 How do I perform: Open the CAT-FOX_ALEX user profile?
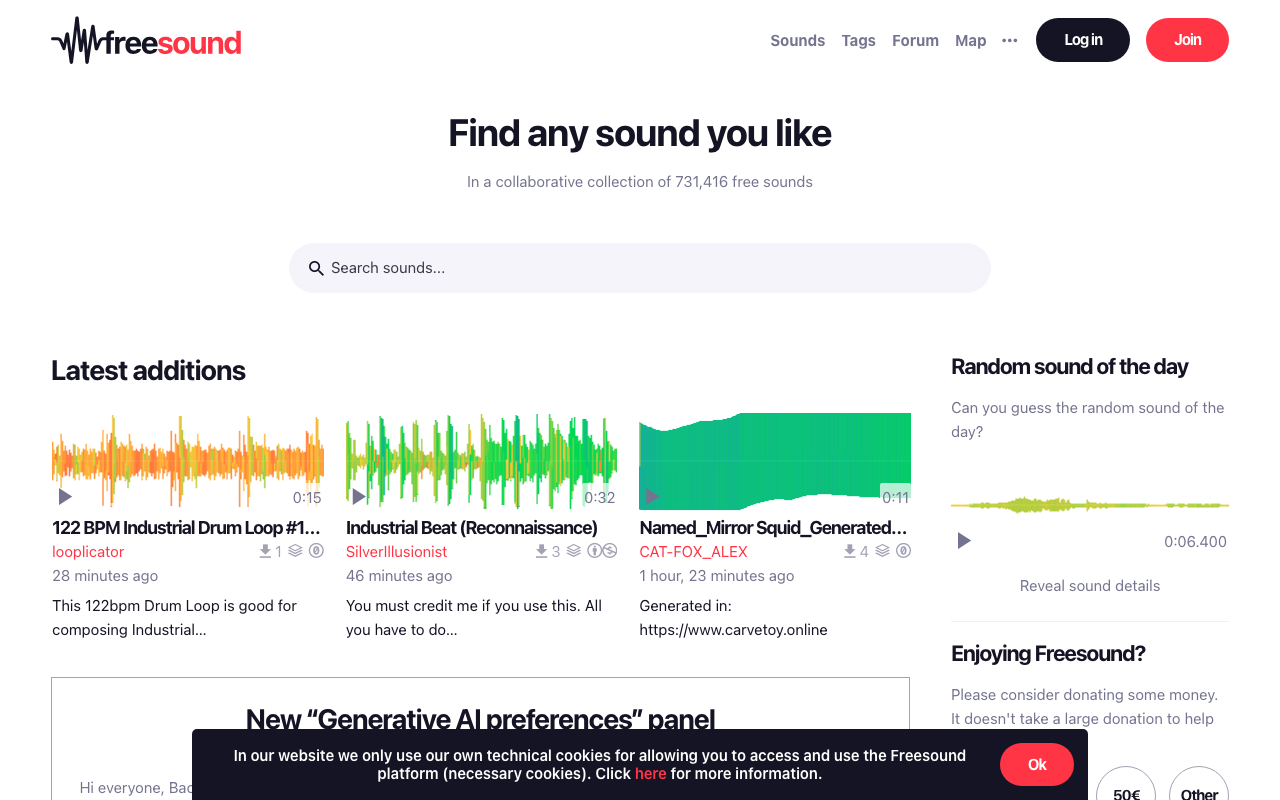coord(694,552)
